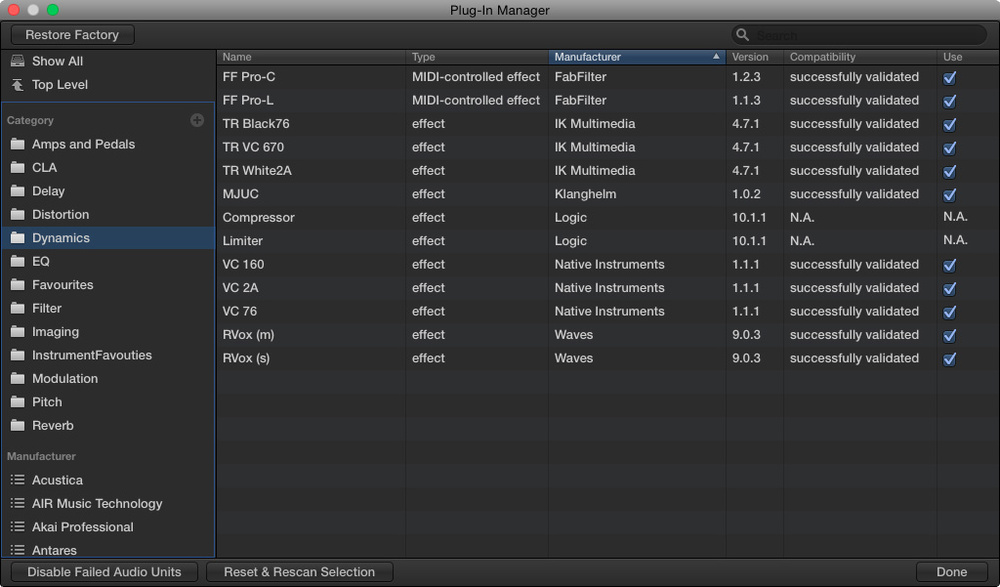Click the Pitch folder icon
The height and width of the screenshot is (587, 1000).
[x=18, y=402]
